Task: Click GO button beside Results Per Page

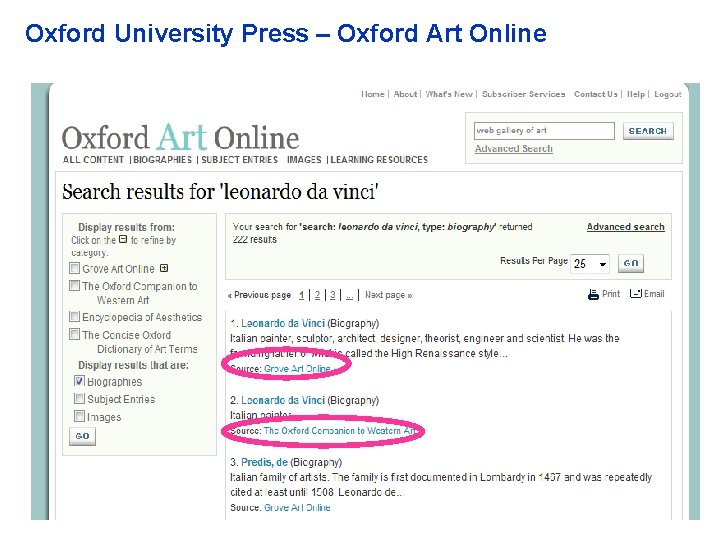Action: point(631,264)
